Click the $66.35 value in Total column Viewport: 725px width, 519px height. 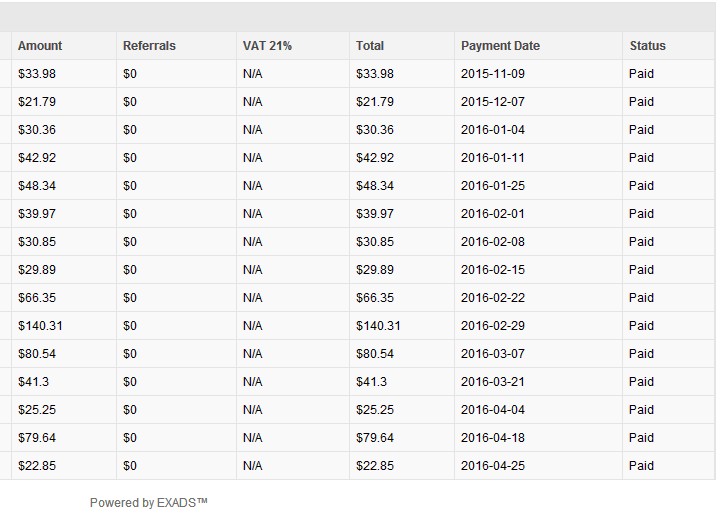click(x=375, y=298)
